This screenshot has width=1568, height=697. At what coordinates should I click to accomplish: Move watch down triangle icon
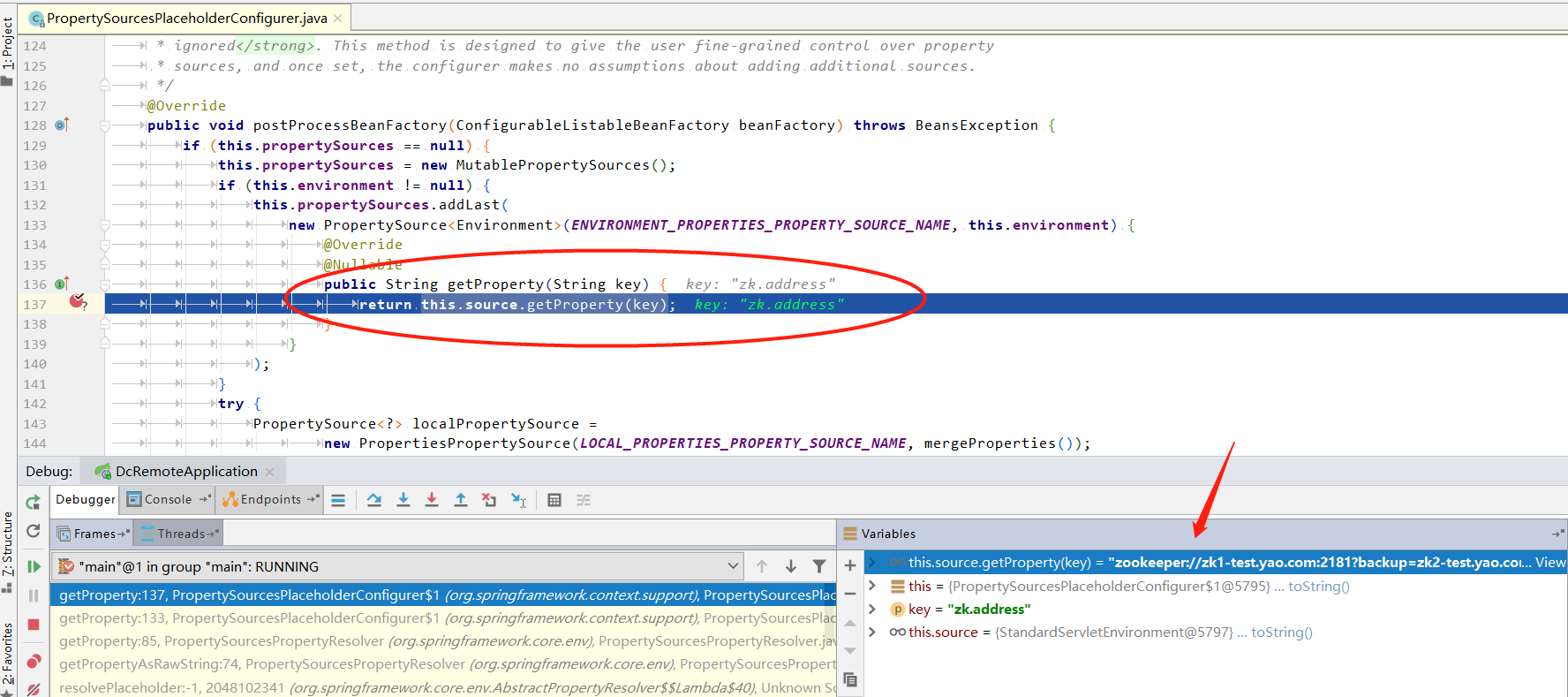point(850,651)
